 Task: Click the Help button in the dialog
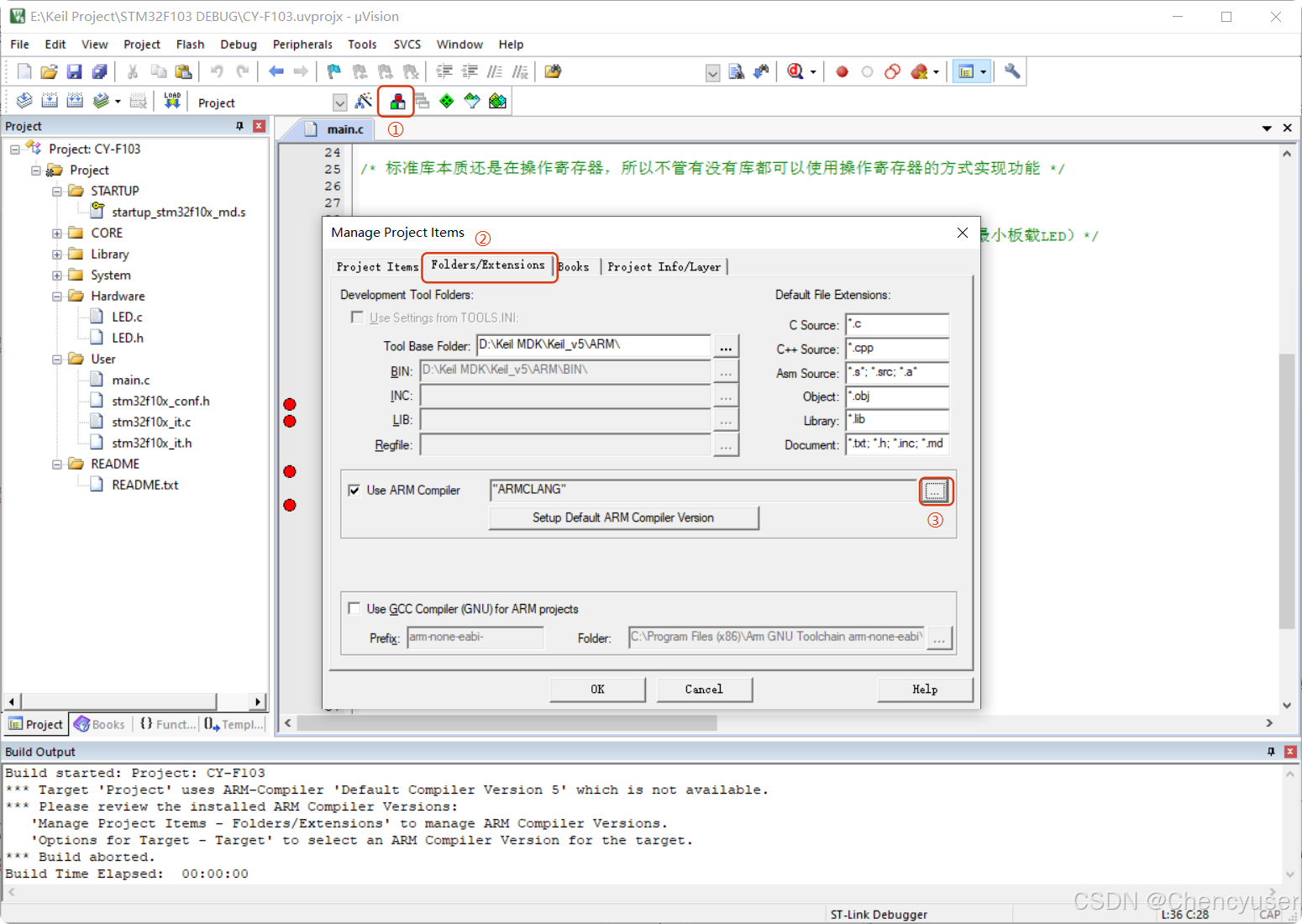[925, 689]
